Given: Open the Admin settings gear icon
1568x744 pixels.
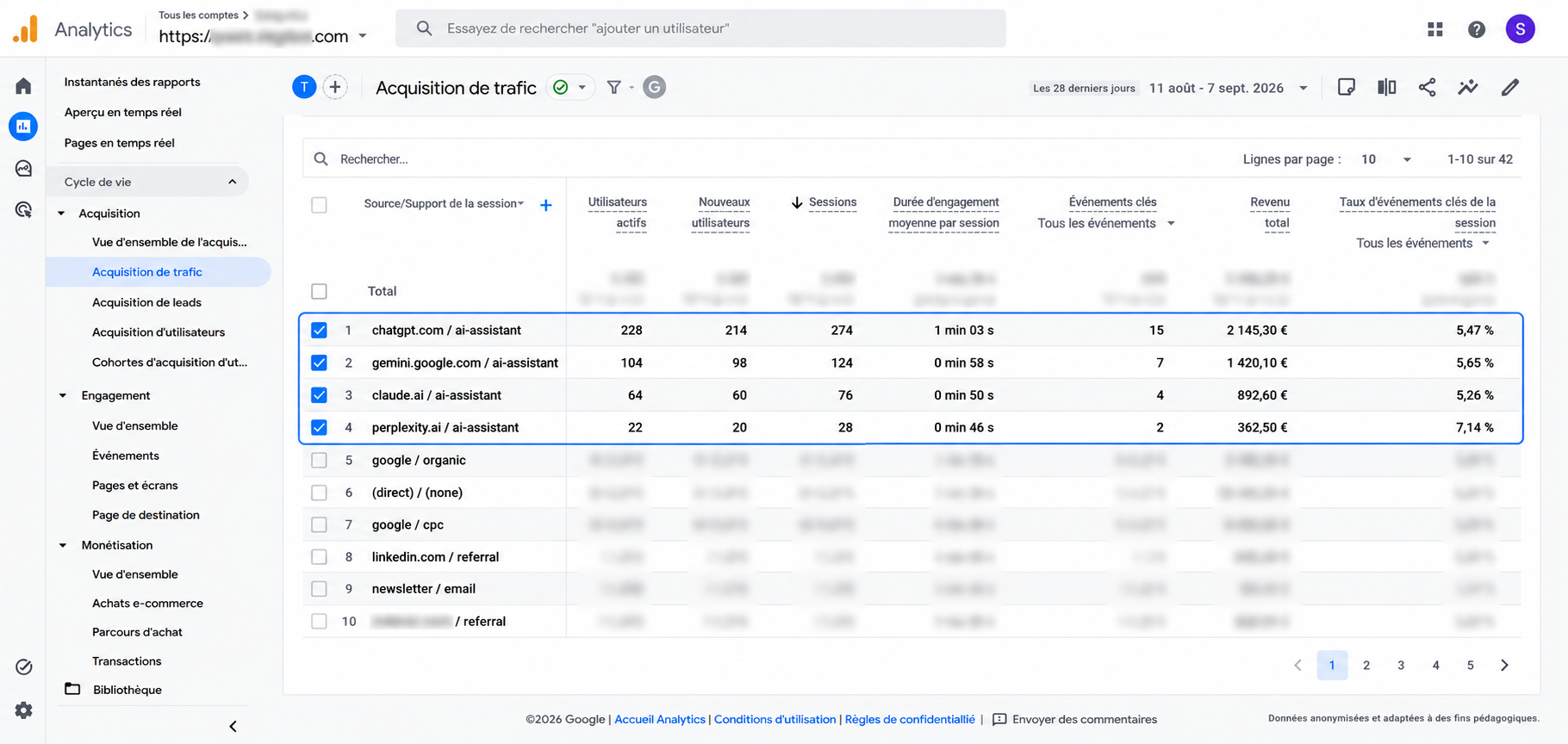Looking at the screenshot, I should (23, 710).
